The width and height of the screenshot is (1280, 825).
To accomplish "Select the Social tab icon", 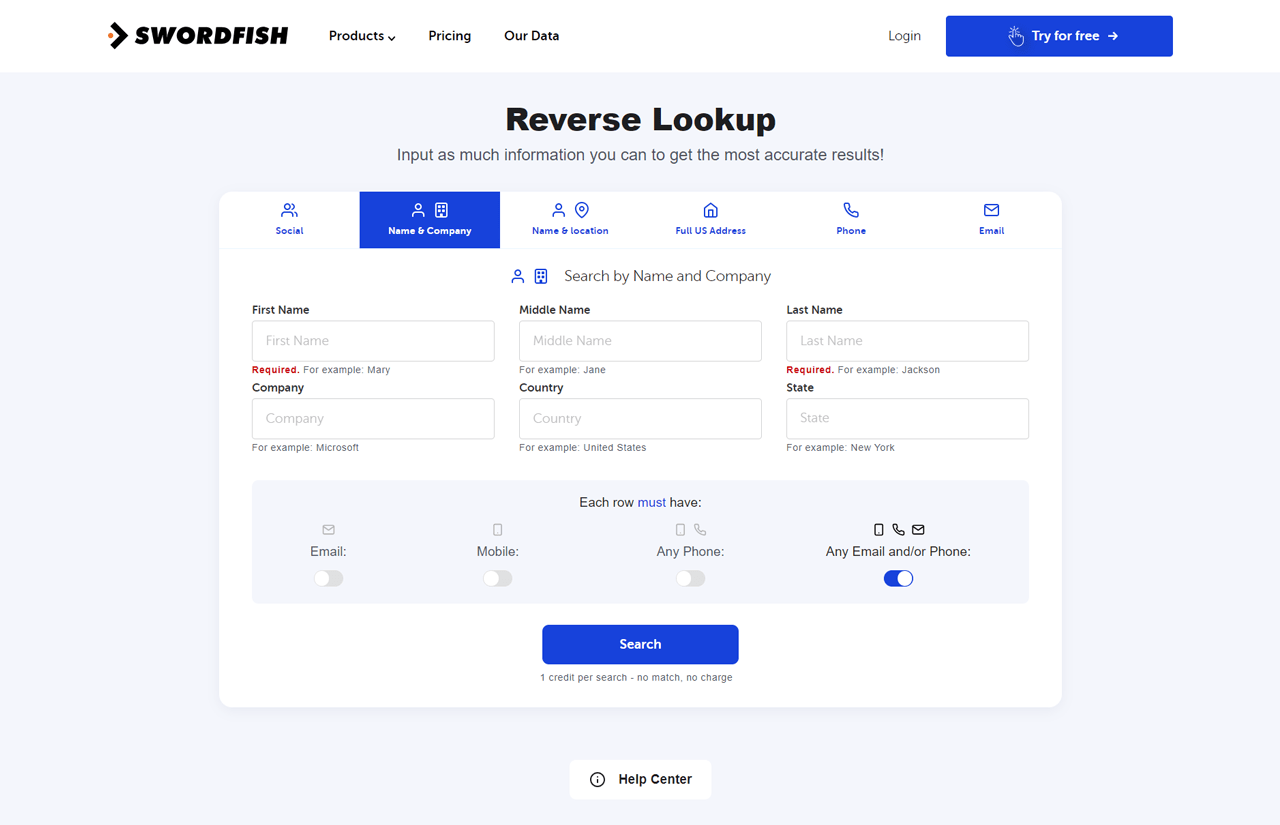I will pyautogui.click(x=288, y=210).
